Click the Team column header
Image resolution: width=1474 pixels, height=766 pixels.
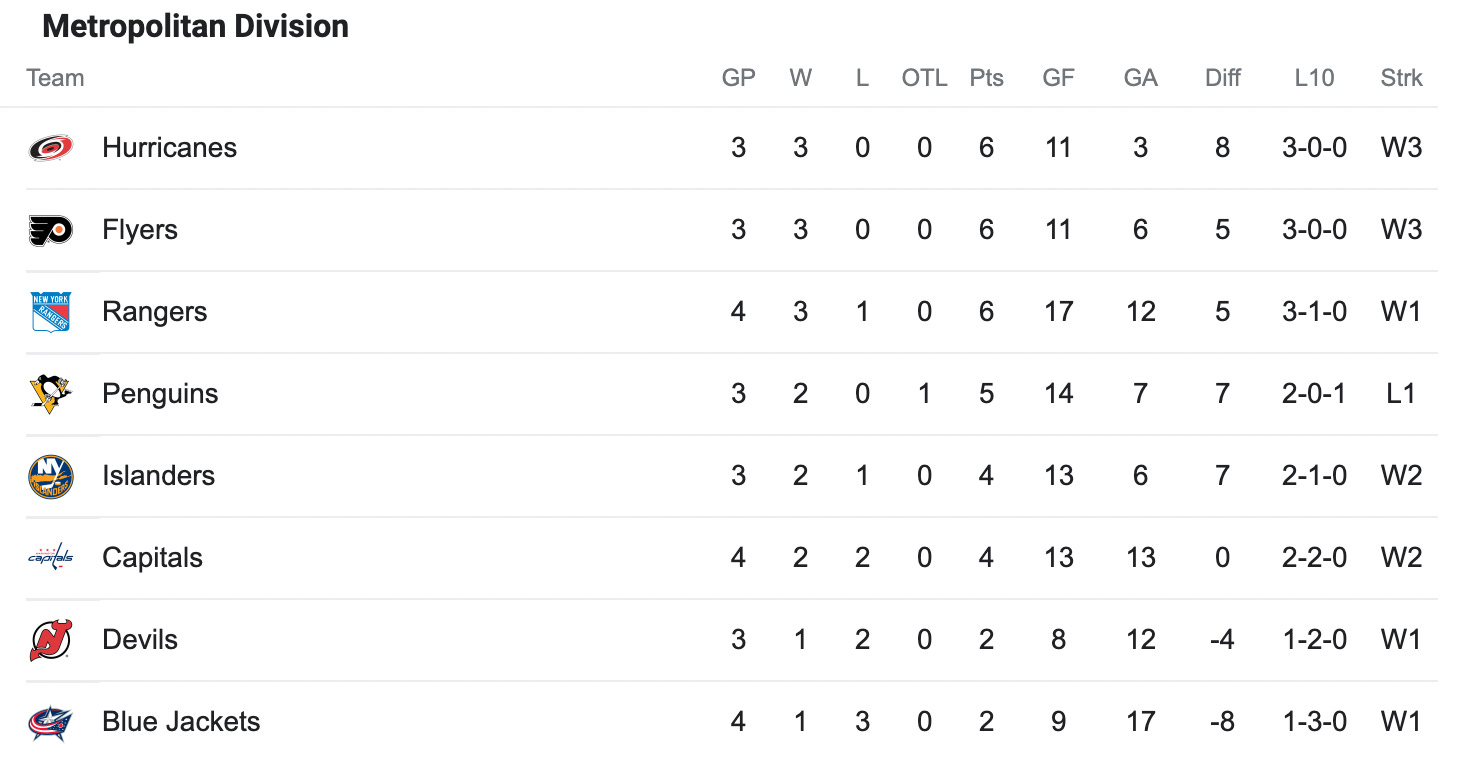[55, 78]
